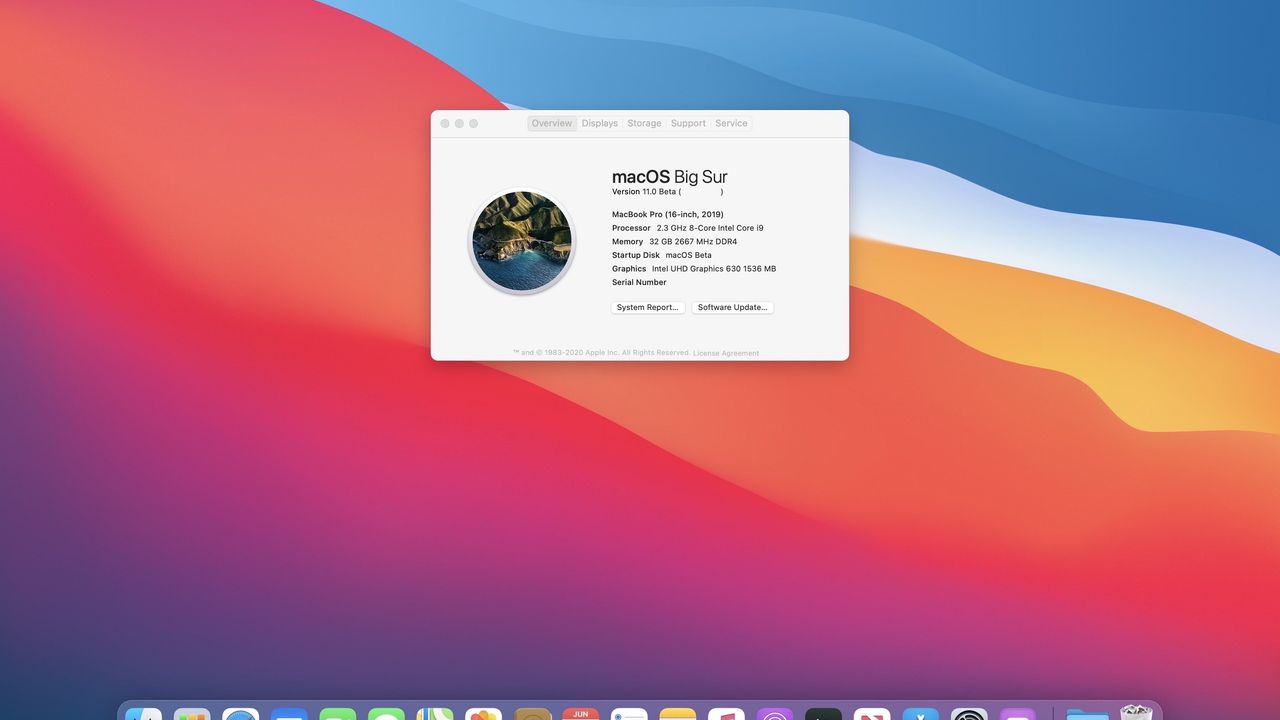Screen dimensions: 1280x720
Task: Open Safari in the Dock
Action: tap(241, 714)
